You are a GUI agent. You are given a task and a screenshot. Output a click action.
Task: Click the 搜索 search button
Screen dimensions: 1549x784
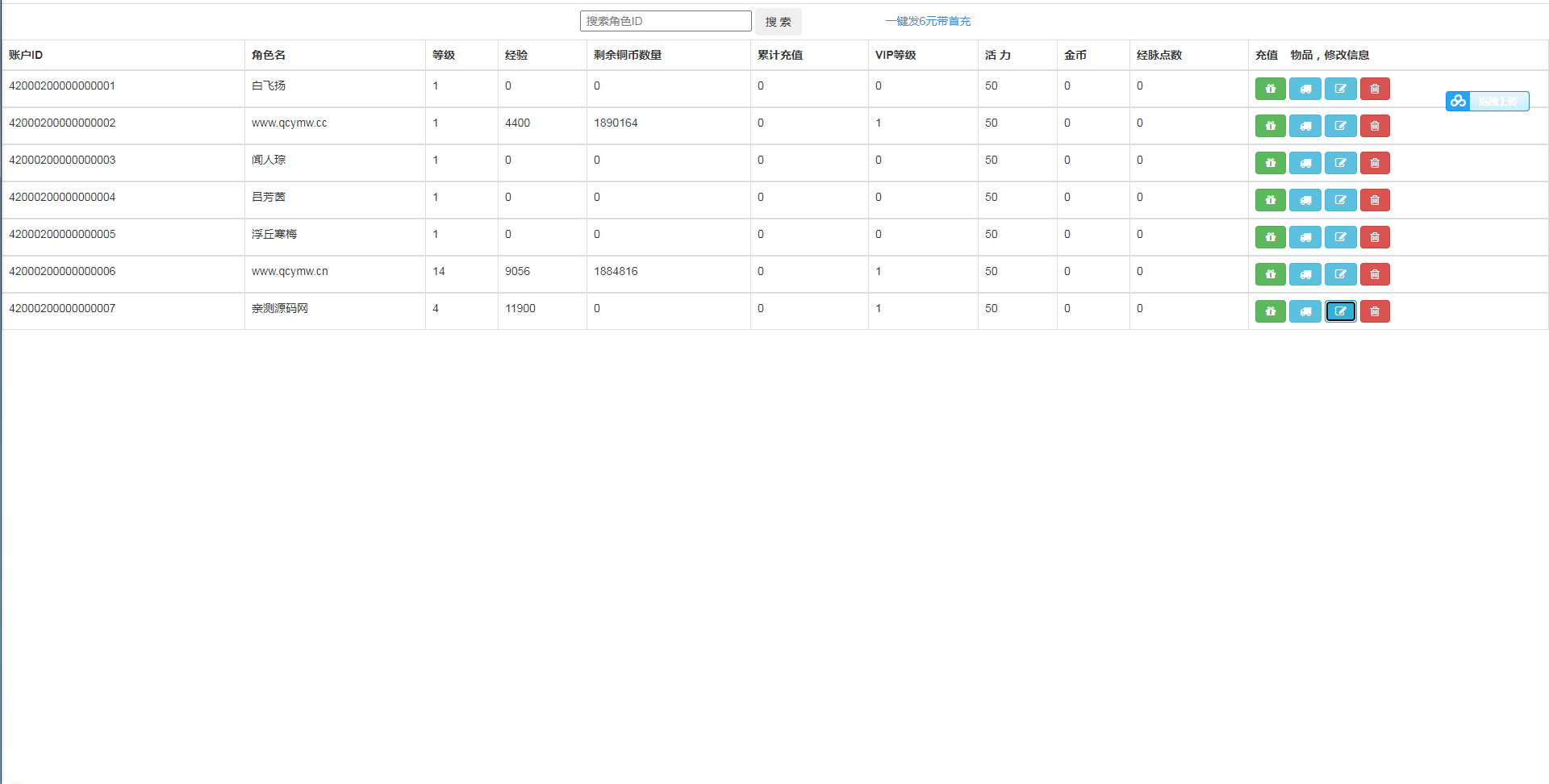tap(778, 22)
